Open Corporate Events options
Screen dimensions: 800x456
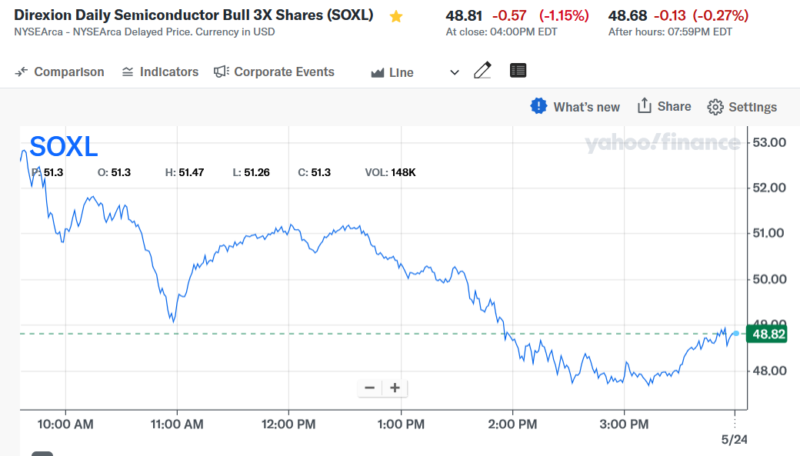click(274, 72)
